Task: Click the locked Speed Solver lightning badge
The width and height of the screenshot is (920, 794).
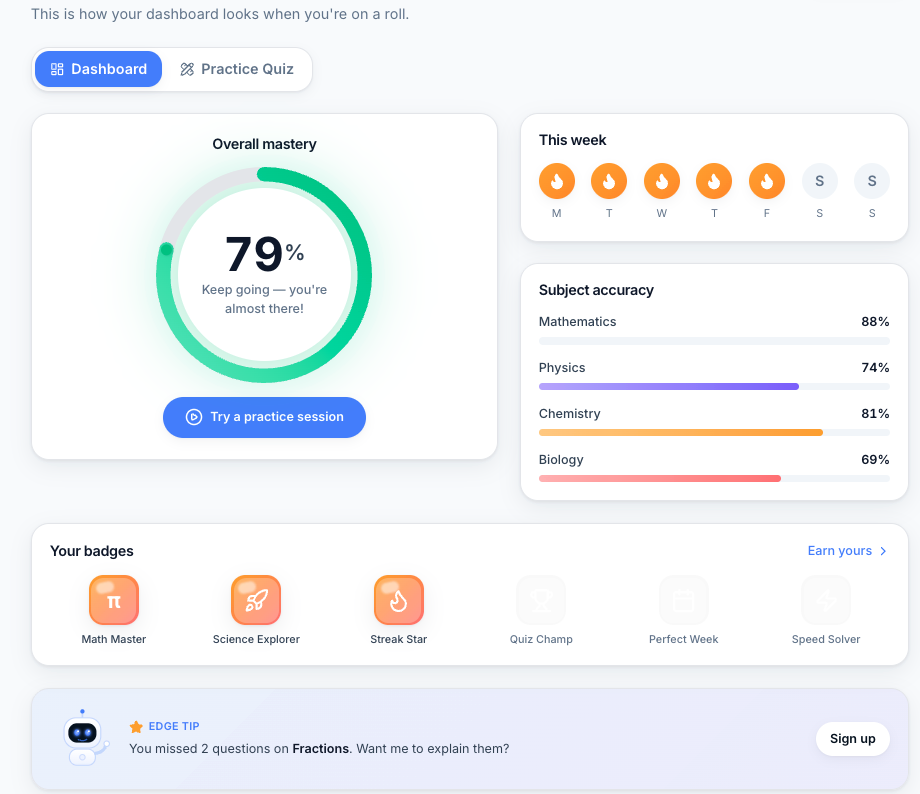Action: click(826, 600)
